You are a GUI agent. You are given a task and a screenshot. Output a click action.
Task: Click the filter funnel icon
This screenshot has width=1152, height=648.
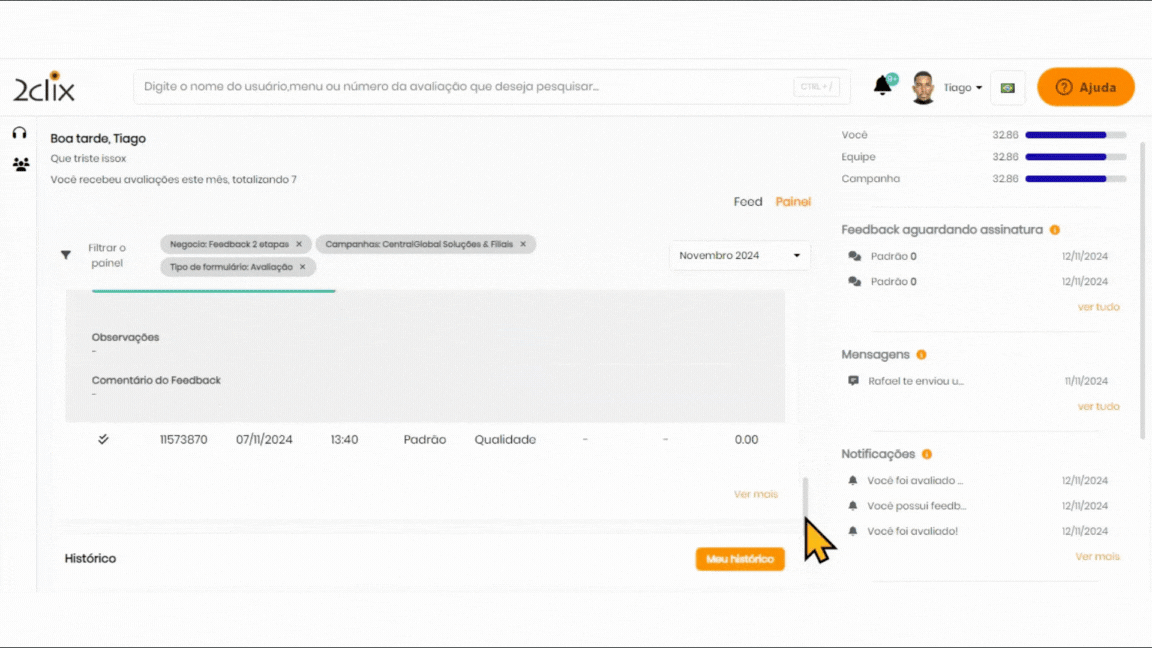click(66, 255)
